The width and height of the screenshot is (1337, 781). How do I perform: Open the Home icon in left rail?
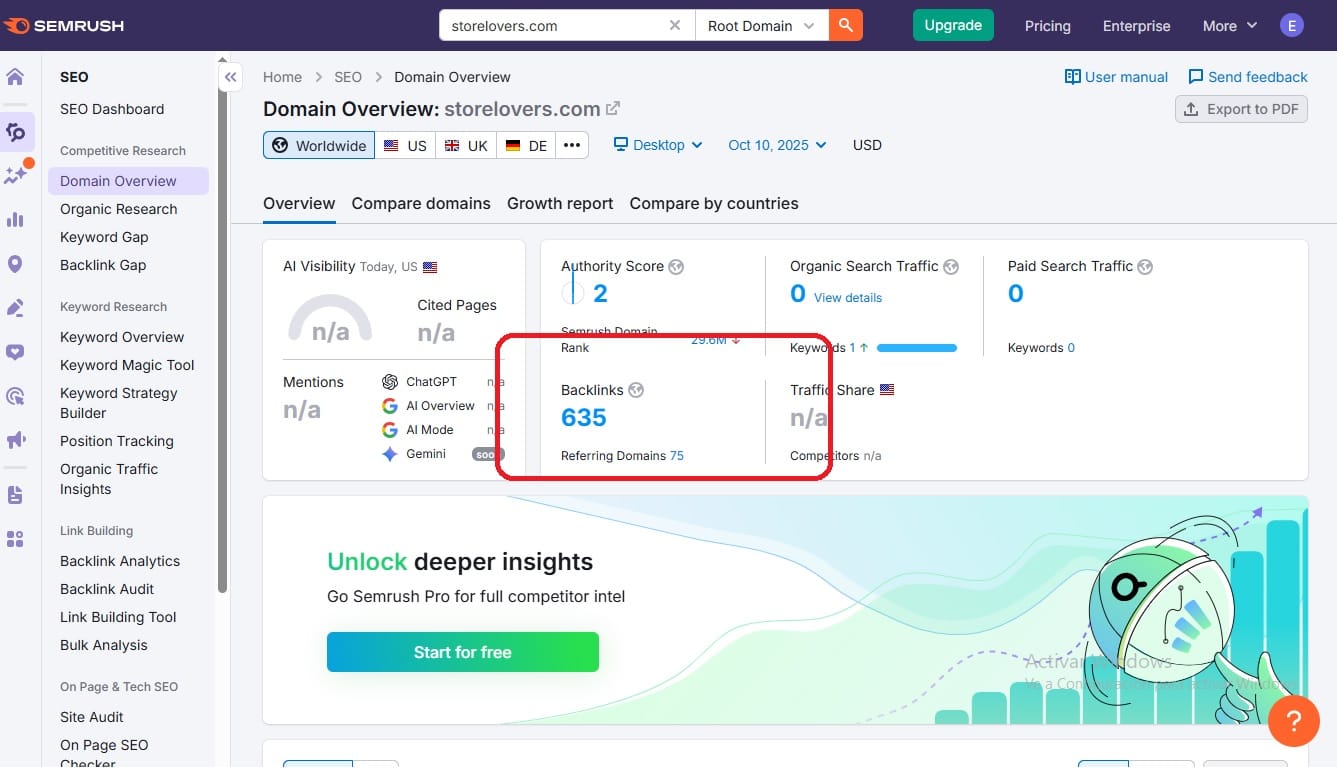point(16,78)
